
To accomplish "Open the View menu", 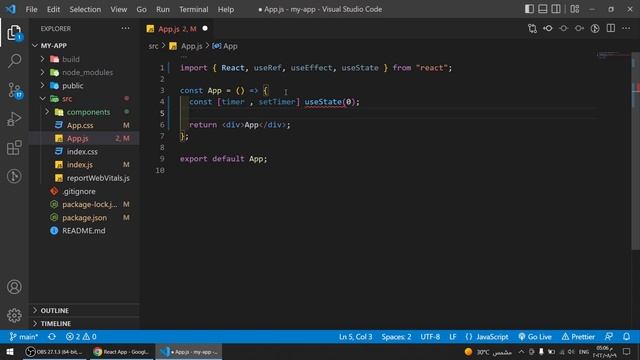I will (118, 9).
